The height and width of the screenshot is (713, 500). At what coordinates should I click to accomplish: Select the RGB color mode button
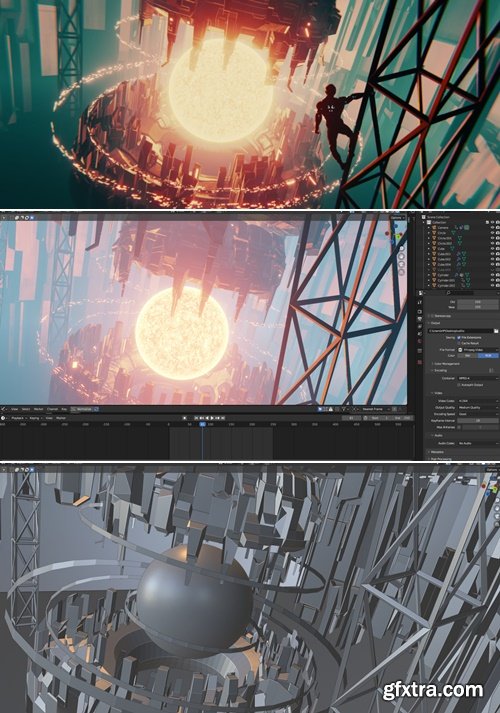[x=488, y=356]
